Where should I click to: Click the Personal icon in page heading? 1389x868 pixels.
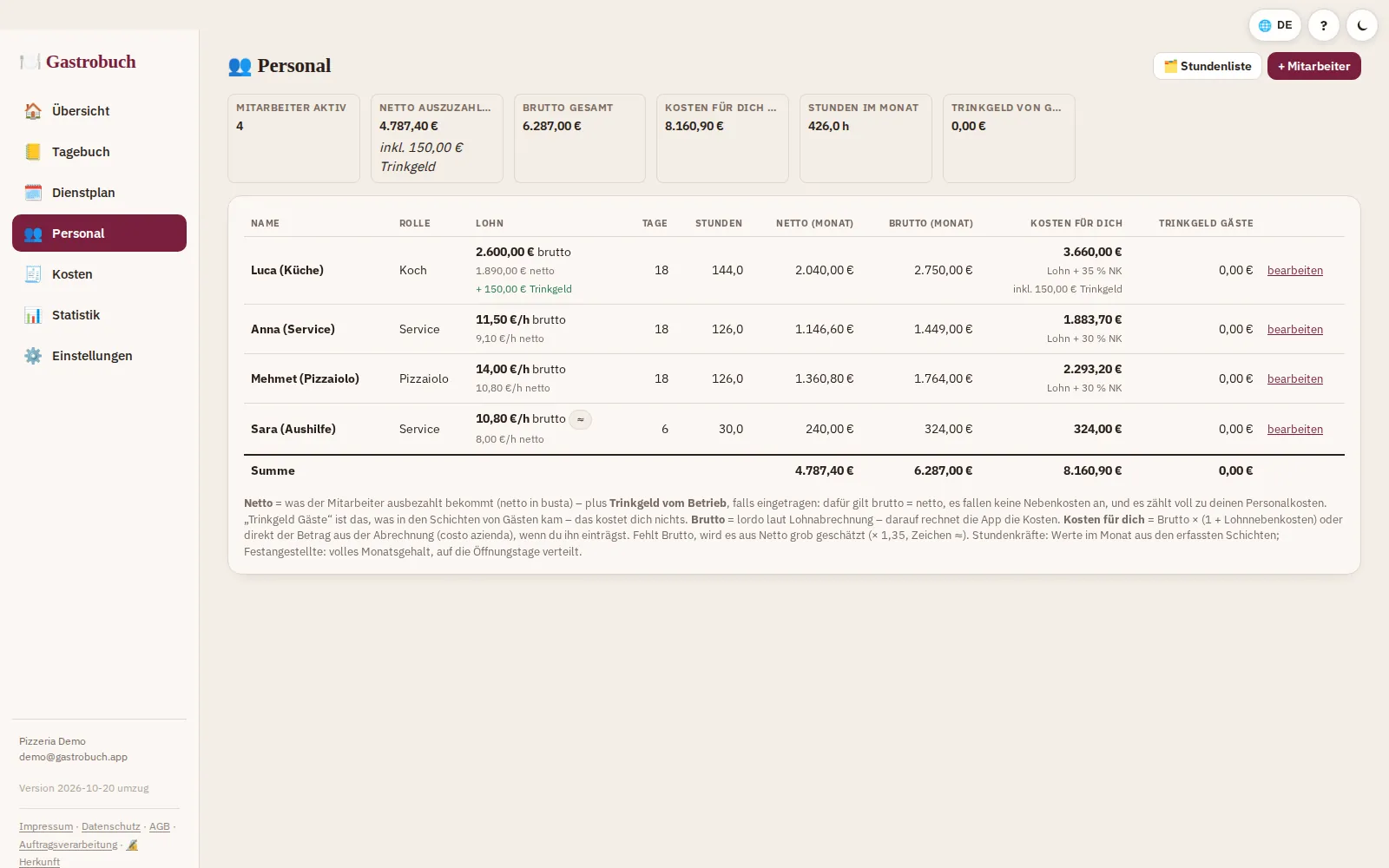pyautogui.click(x=240, y=66)
